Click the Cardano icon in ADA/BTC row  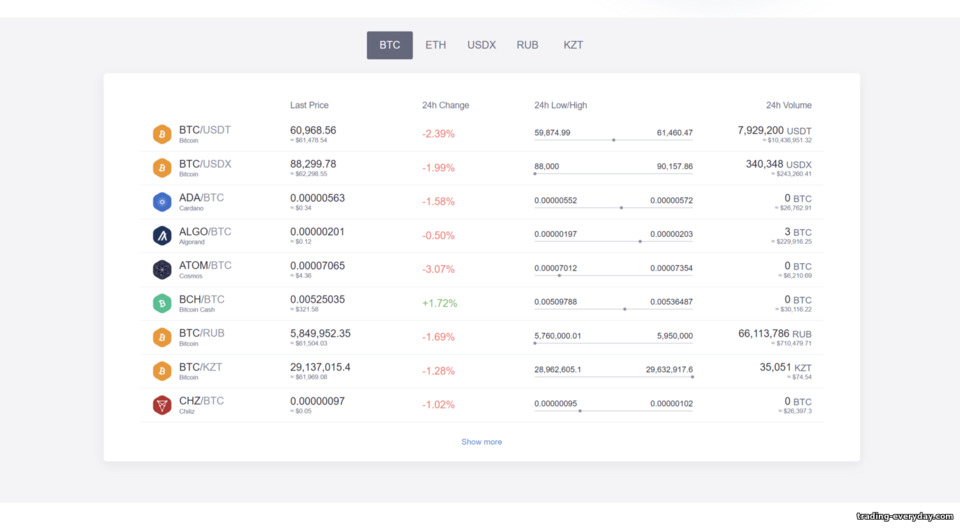coord(162,202)
